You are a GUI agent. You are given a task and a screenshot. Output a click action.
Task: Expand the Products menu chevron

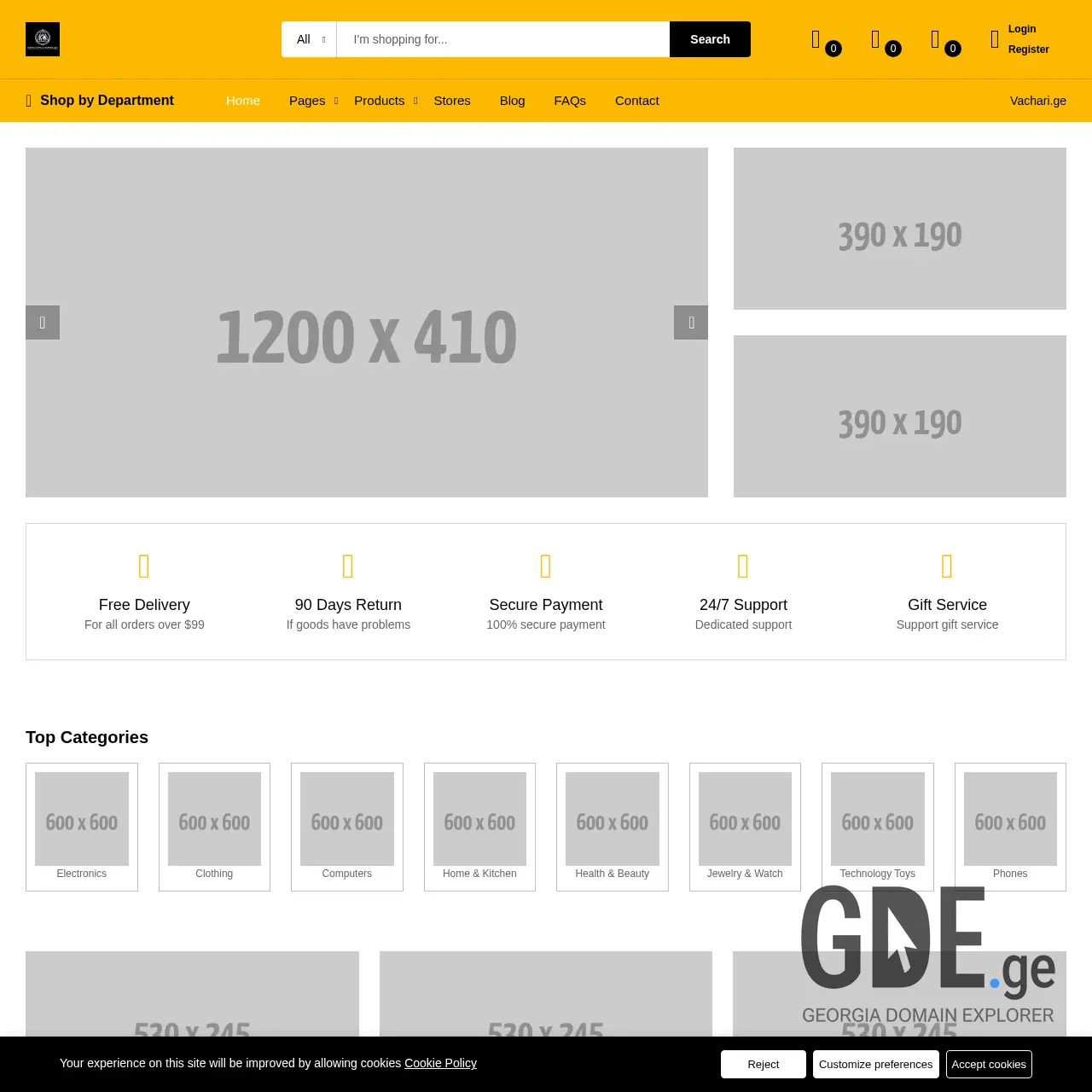[415, 101]
